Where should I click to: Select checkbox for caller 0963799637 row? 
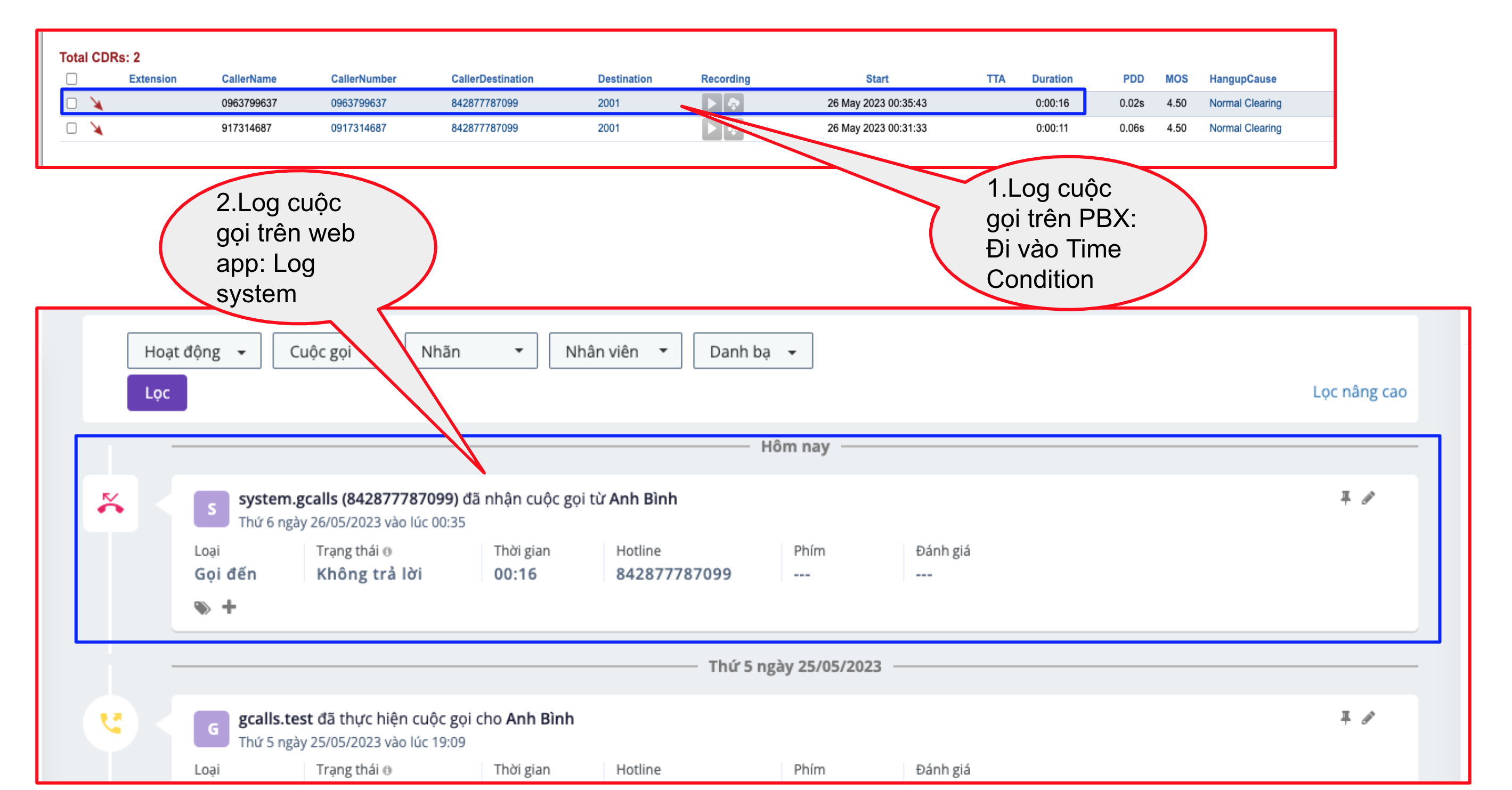(71, 103)
